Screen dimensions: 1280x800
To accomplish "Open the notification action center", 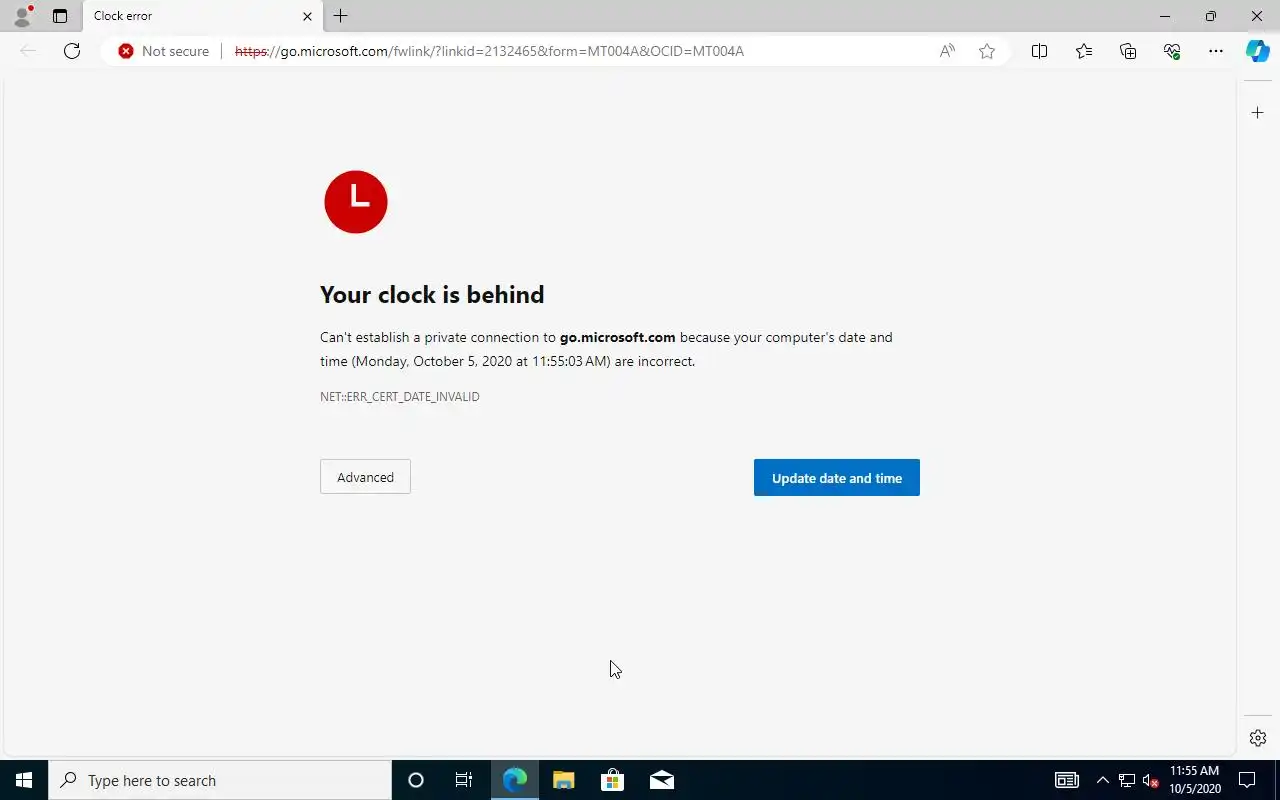I will click(x=1247, y=780).
